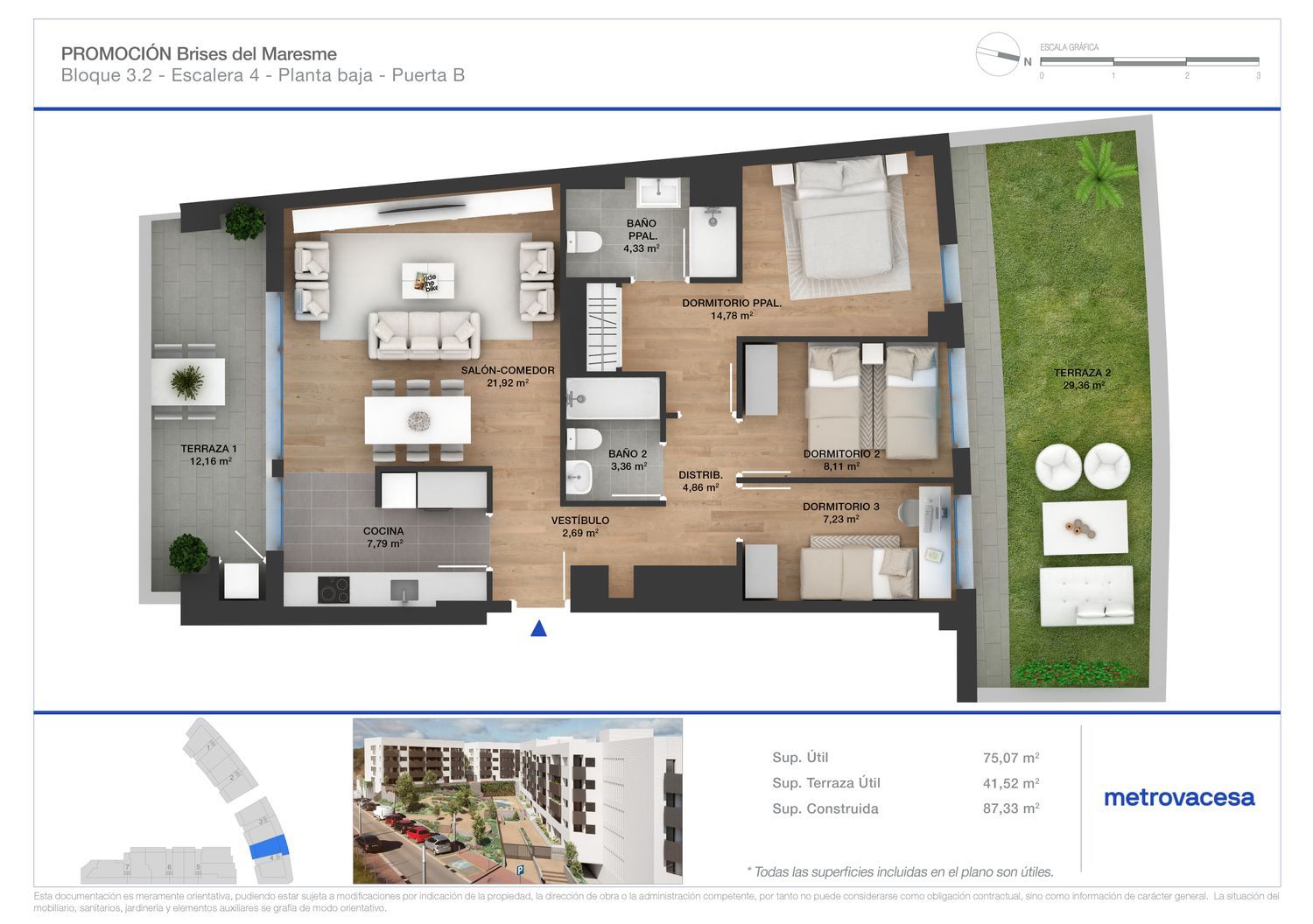
Task: Click the potted plant on Terraza 1 table
Action: [x=187, y=382]
